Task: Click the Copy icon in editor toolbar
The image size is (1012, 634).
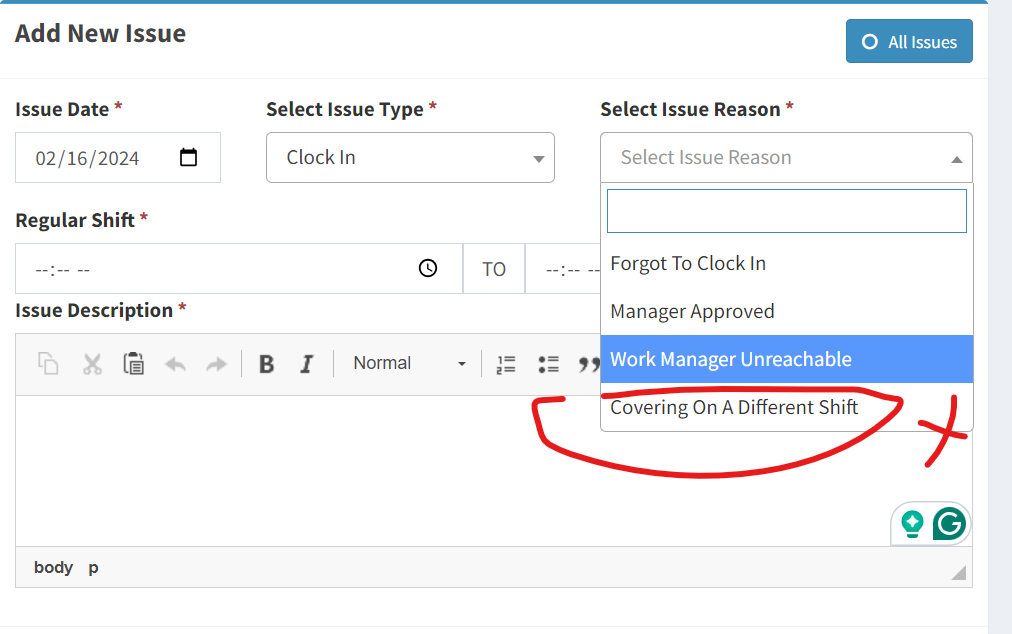Action: click(x=48, y=364)
